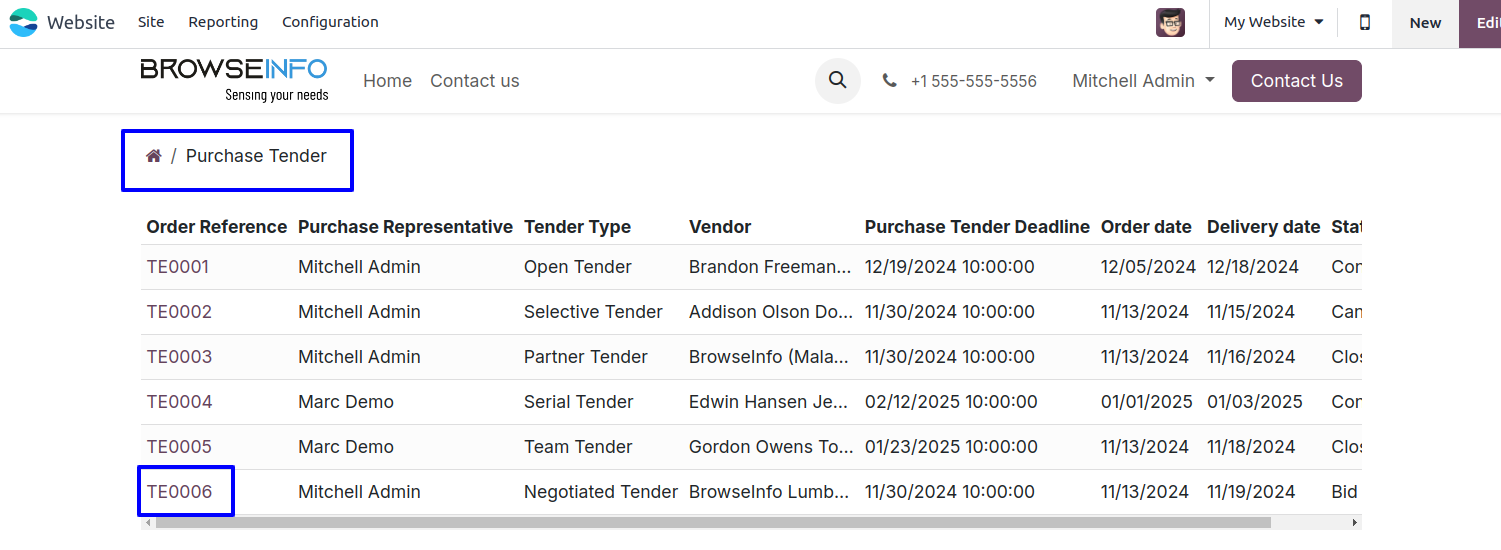Open the Site menu

151,22
